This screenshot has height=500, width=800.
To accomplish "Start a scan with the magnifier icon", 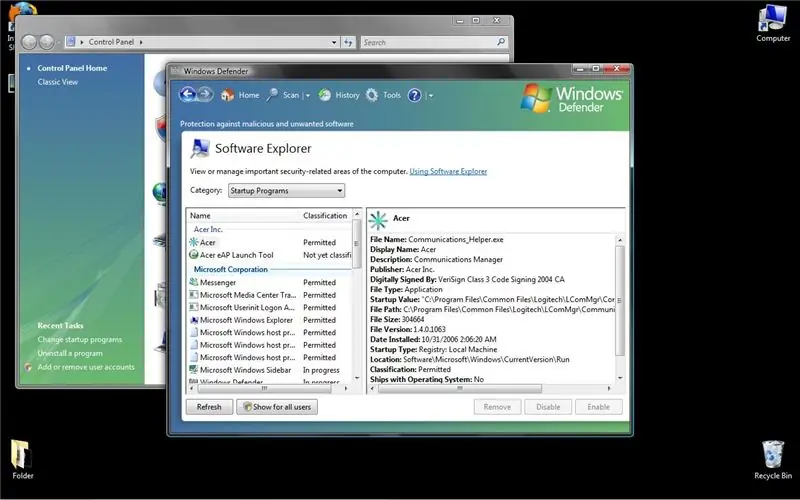I will [x=272, y=95].
